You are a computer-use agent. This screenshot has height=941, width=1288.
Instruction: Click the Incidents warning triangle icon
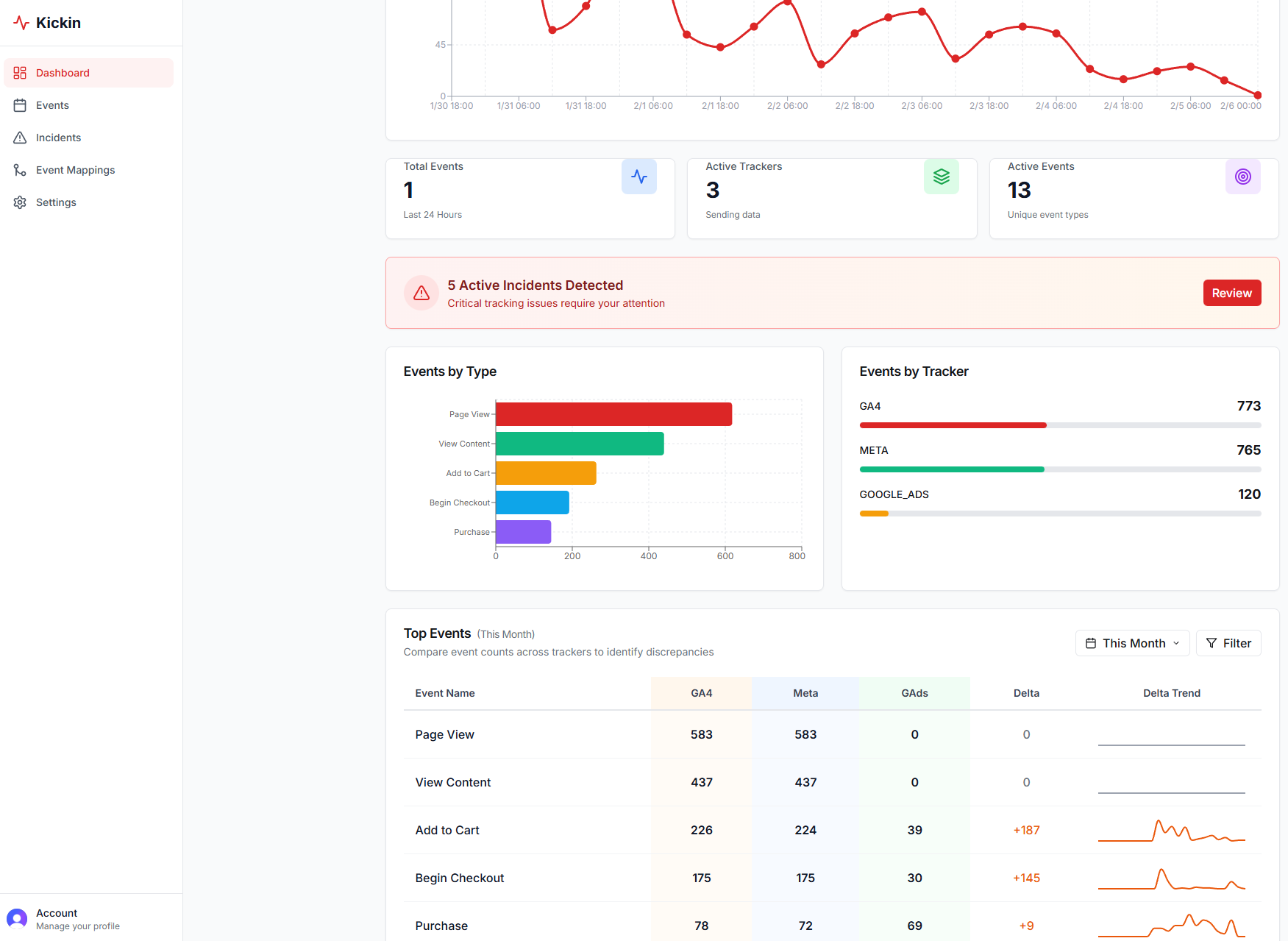[x=20, y=137]
